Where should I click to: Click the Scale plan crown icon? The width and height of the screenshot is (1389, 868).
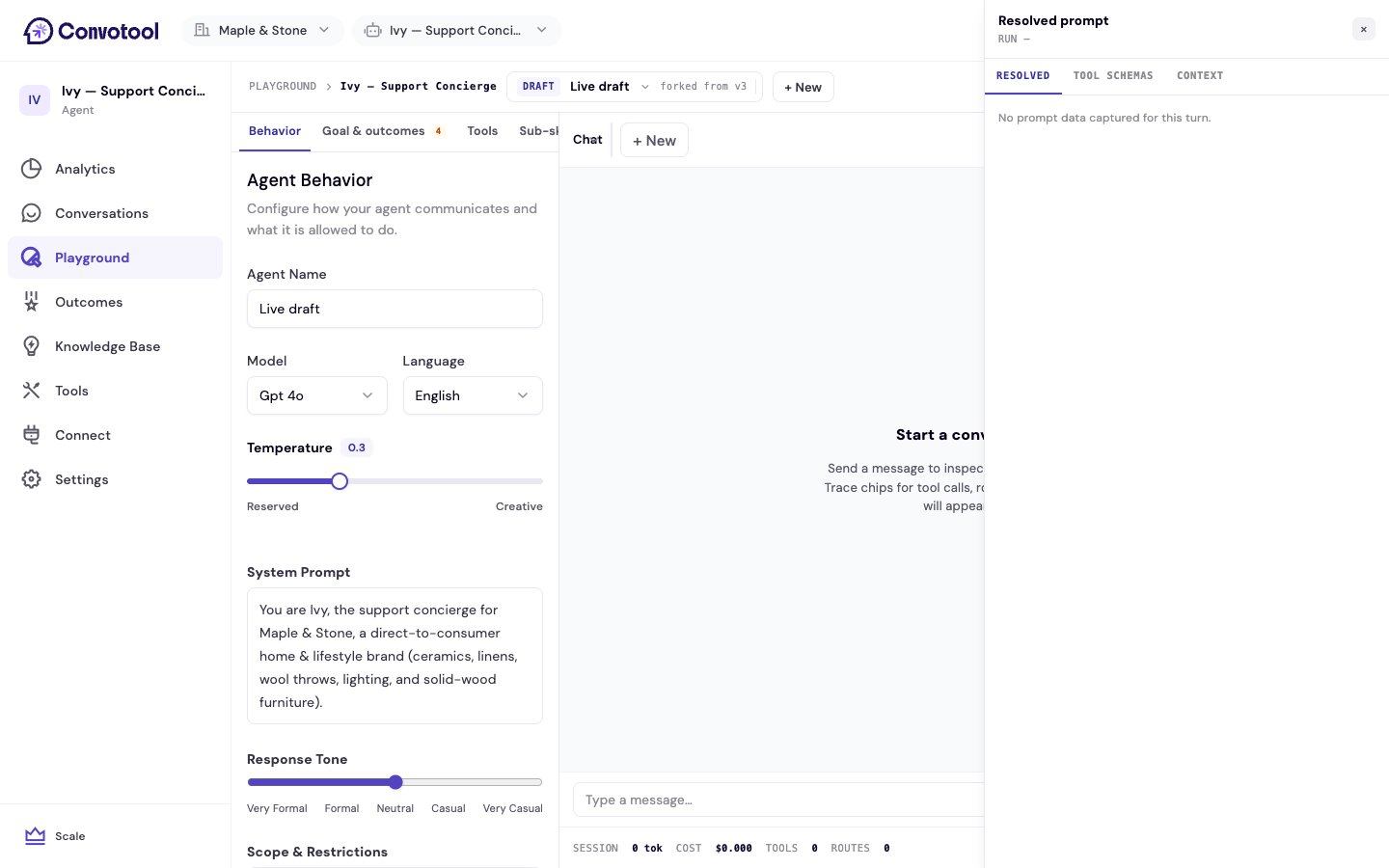[36, 836]
